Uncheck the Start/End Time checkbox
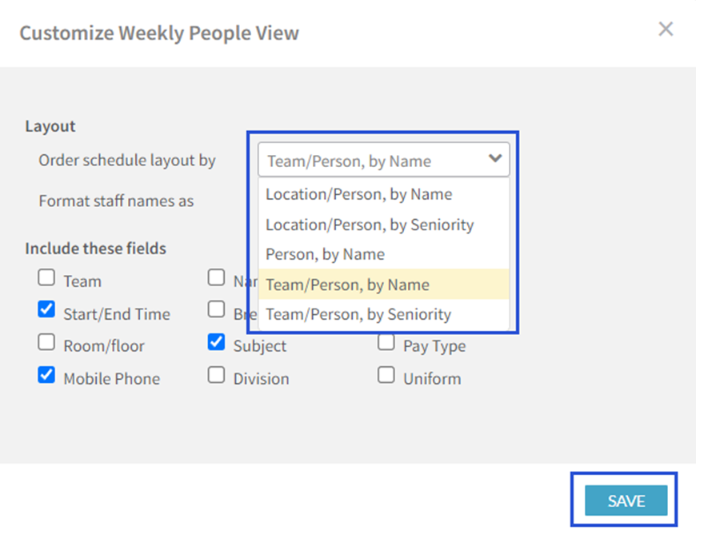 coord(46,309)
